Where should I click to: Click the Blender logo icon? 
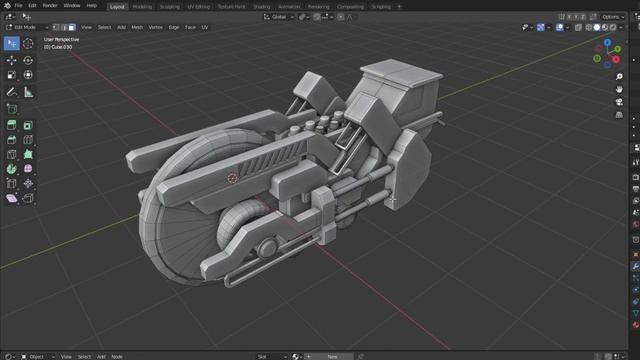[7, 6]
